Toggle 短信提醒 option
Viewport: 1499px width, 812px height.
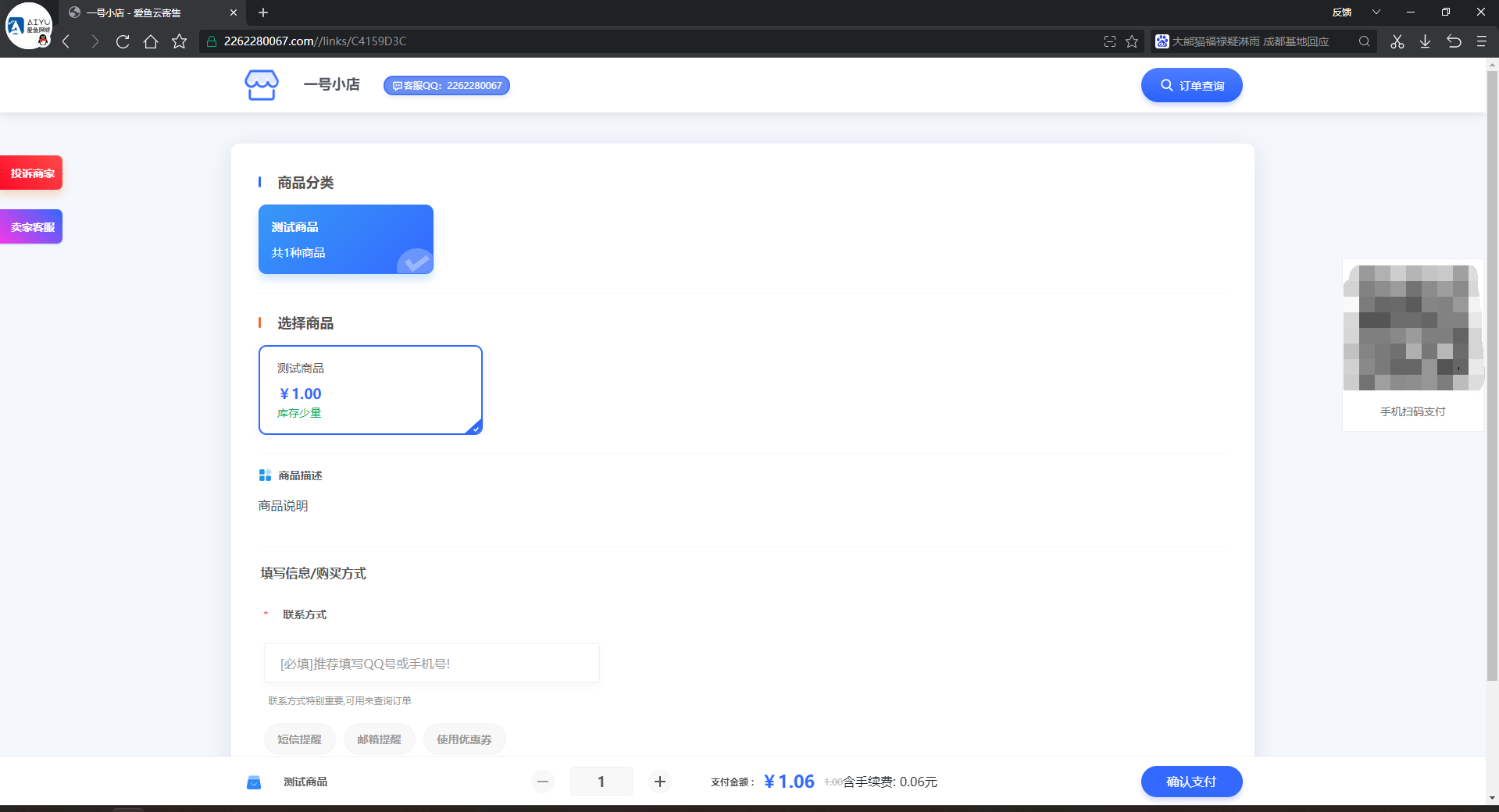point(299,739)
